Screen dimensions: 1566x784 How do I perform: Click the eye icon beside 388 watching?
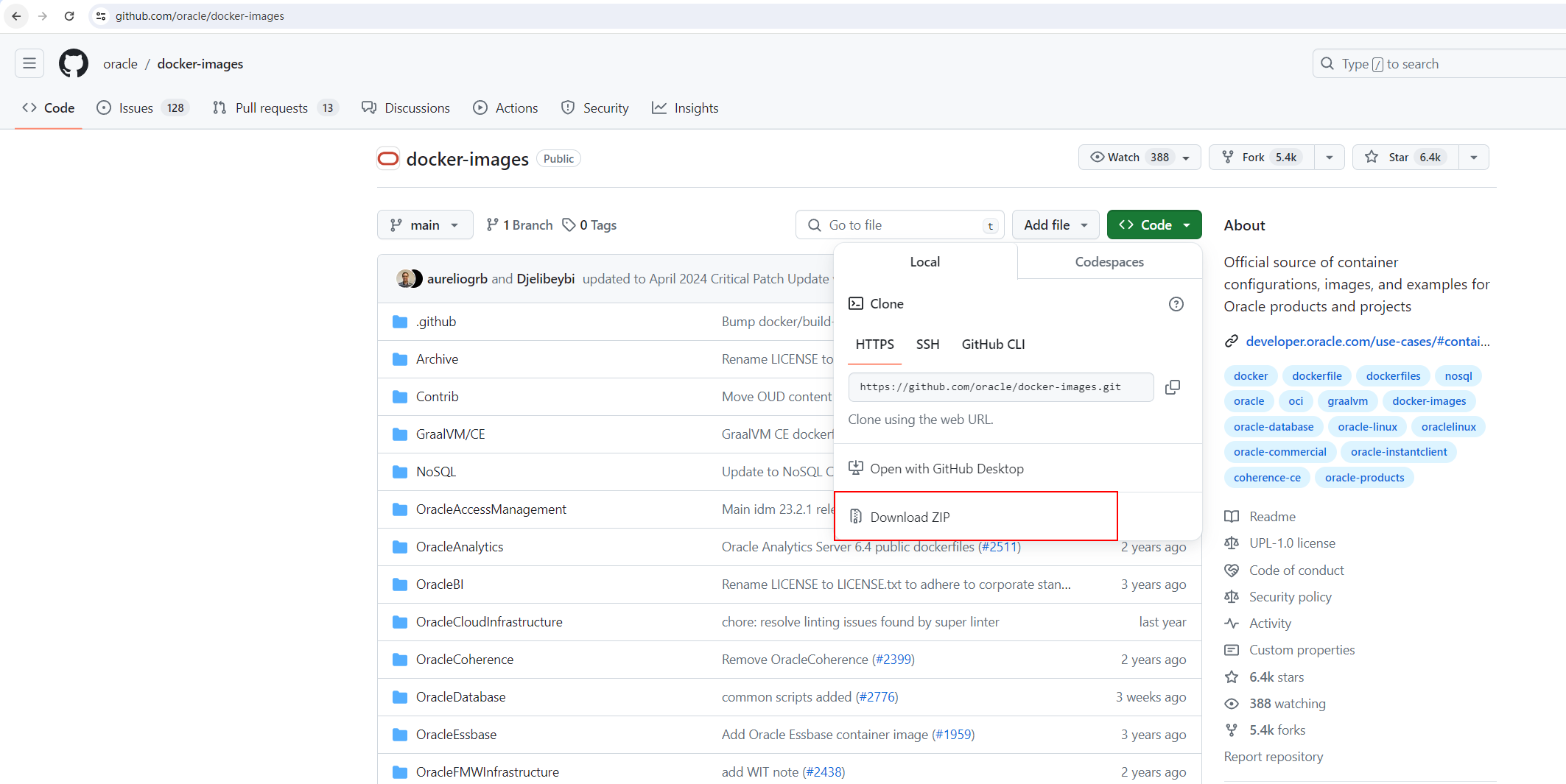click(x=1232, y=704)
